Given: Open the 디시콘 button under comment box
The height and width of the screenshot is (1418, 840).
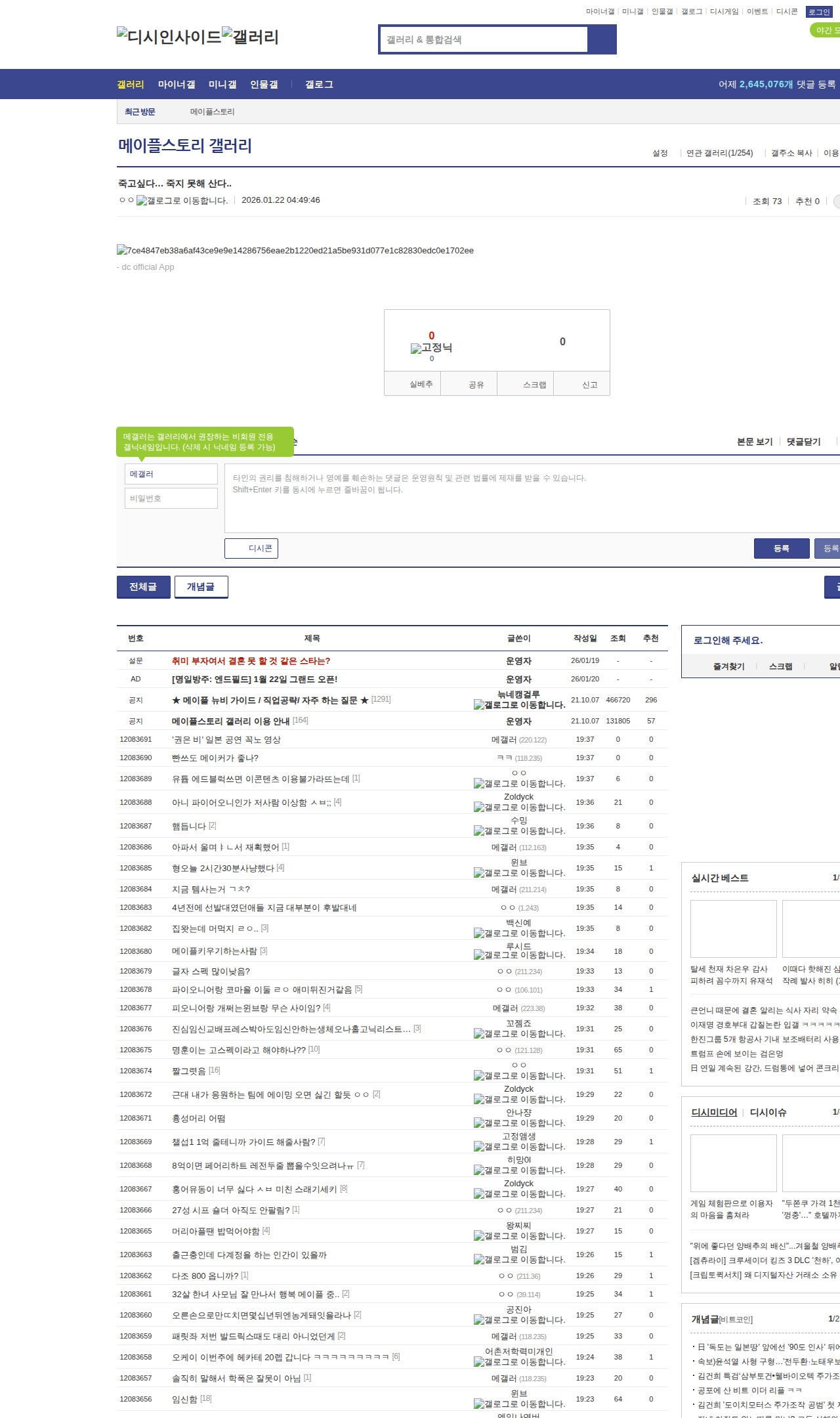Looking at the screenshot, I should pyautogui.click(x=251, y=548).
